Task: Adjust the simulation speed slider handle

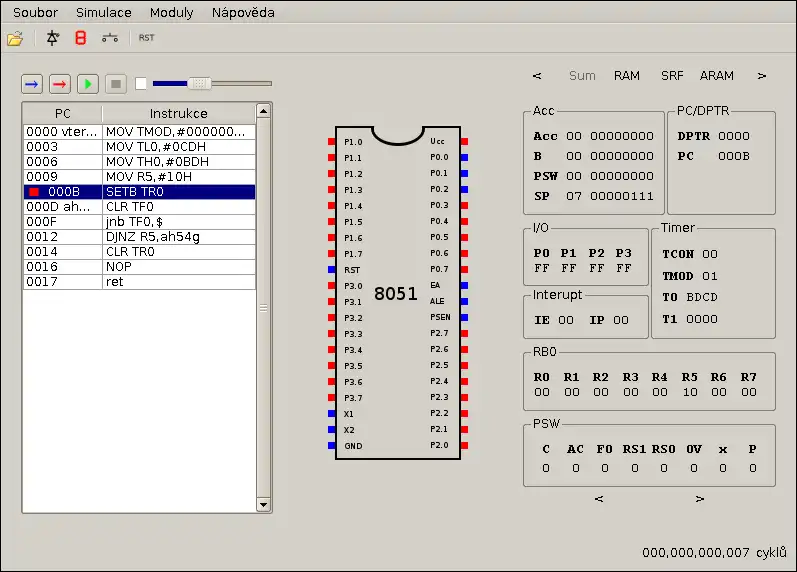Action: point(199,84)
